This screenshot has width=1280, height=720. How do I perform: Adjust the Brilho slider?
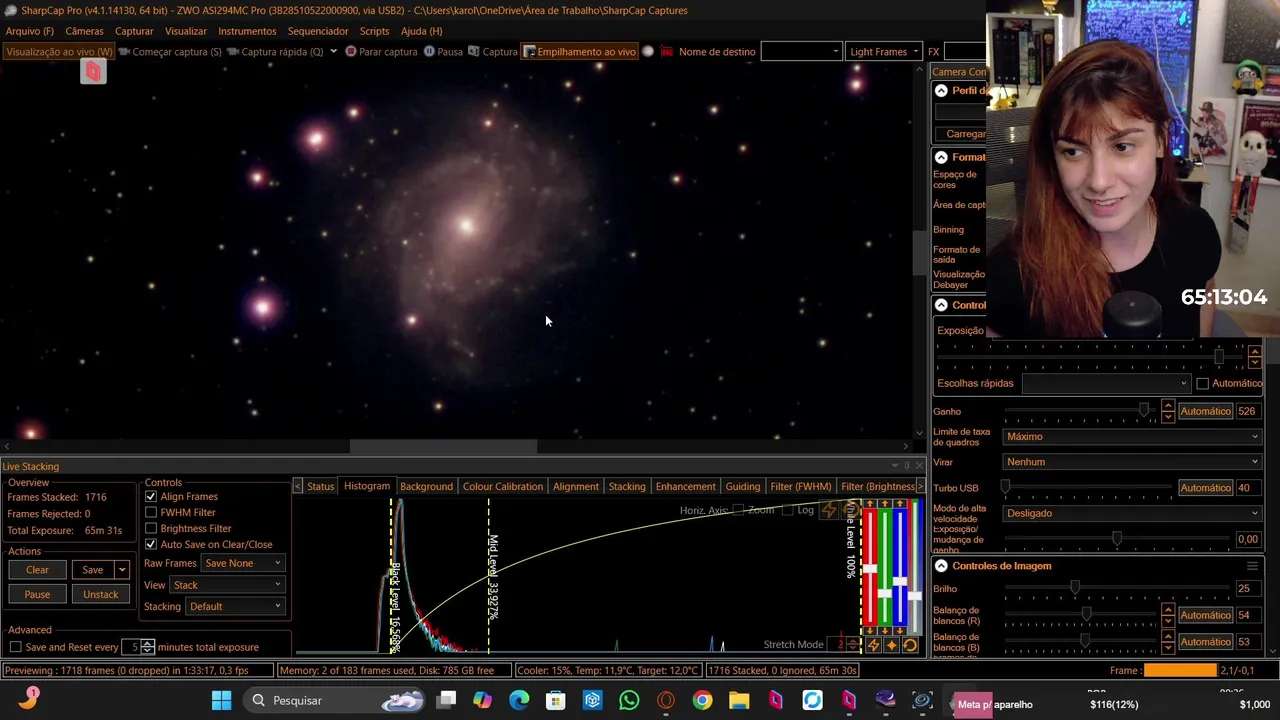[1075, 589]
